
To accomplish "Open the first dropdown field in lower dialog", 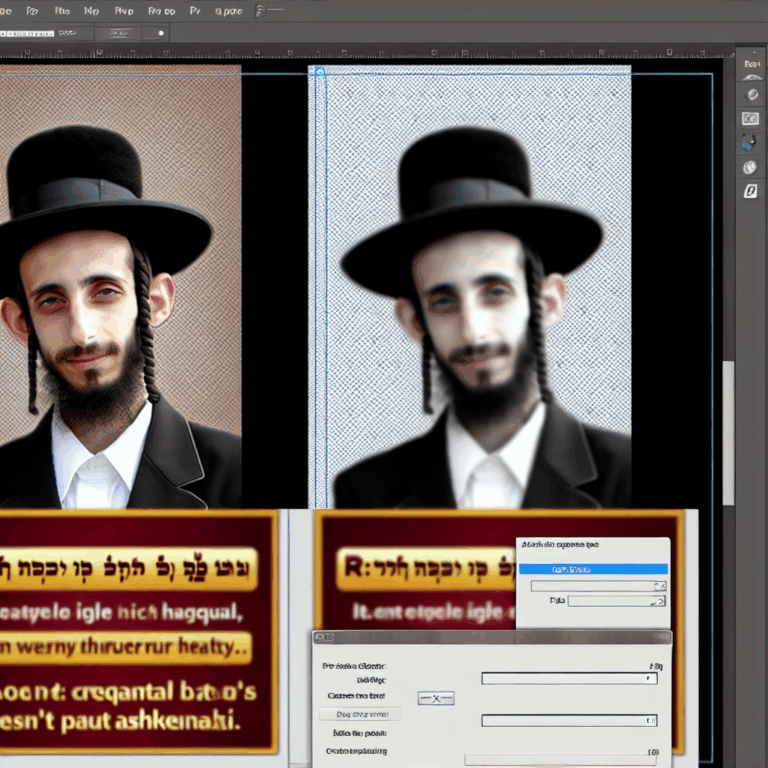I will [568, 678].
